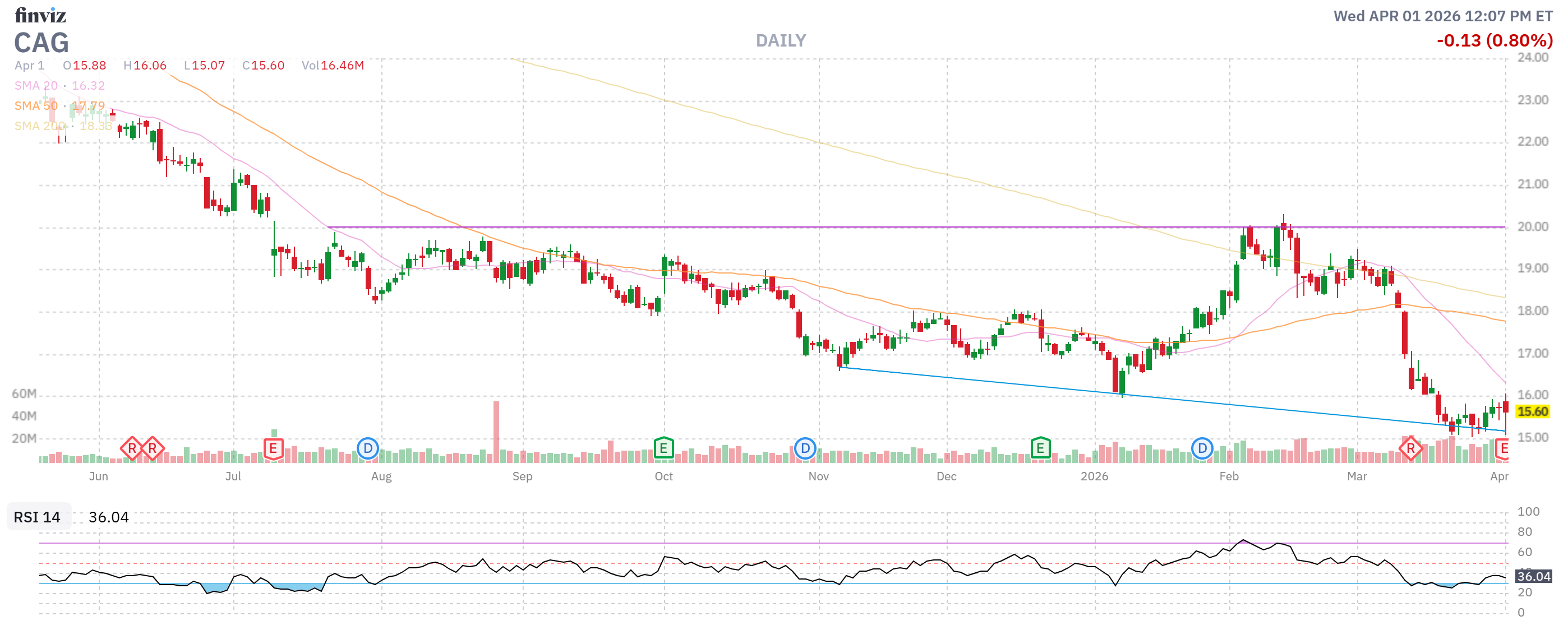Image resolution: width=1568 pixels, height=630 pixels.
Task: Click the finviz logo
Action: (40, 15)
